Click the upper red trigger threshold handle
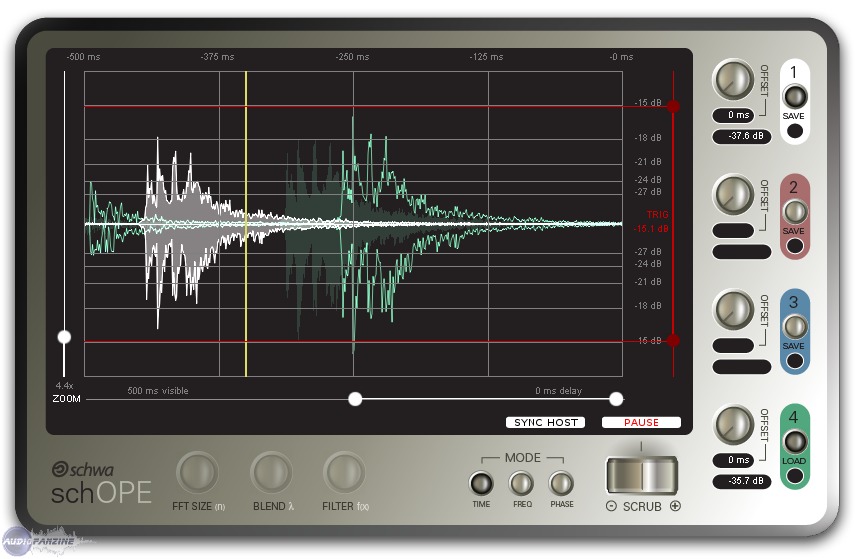The image size is (855, 559). click(x=674, y=106)
